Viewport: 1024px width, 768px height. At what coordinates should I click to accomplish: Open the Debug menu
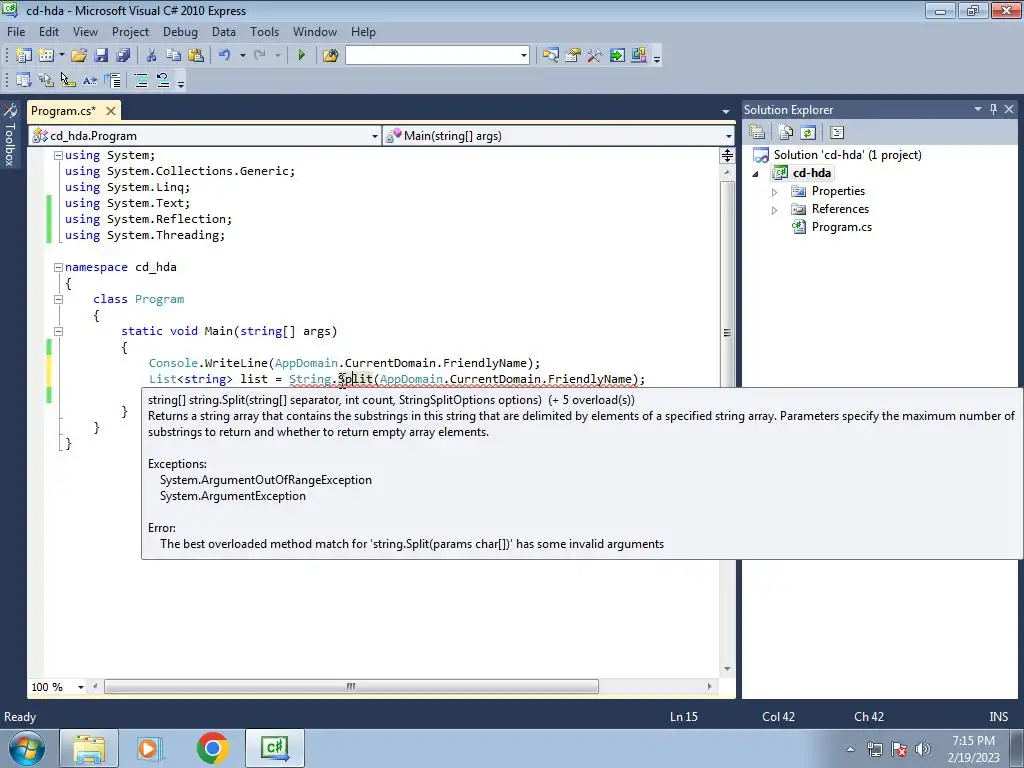click(180, 31)
